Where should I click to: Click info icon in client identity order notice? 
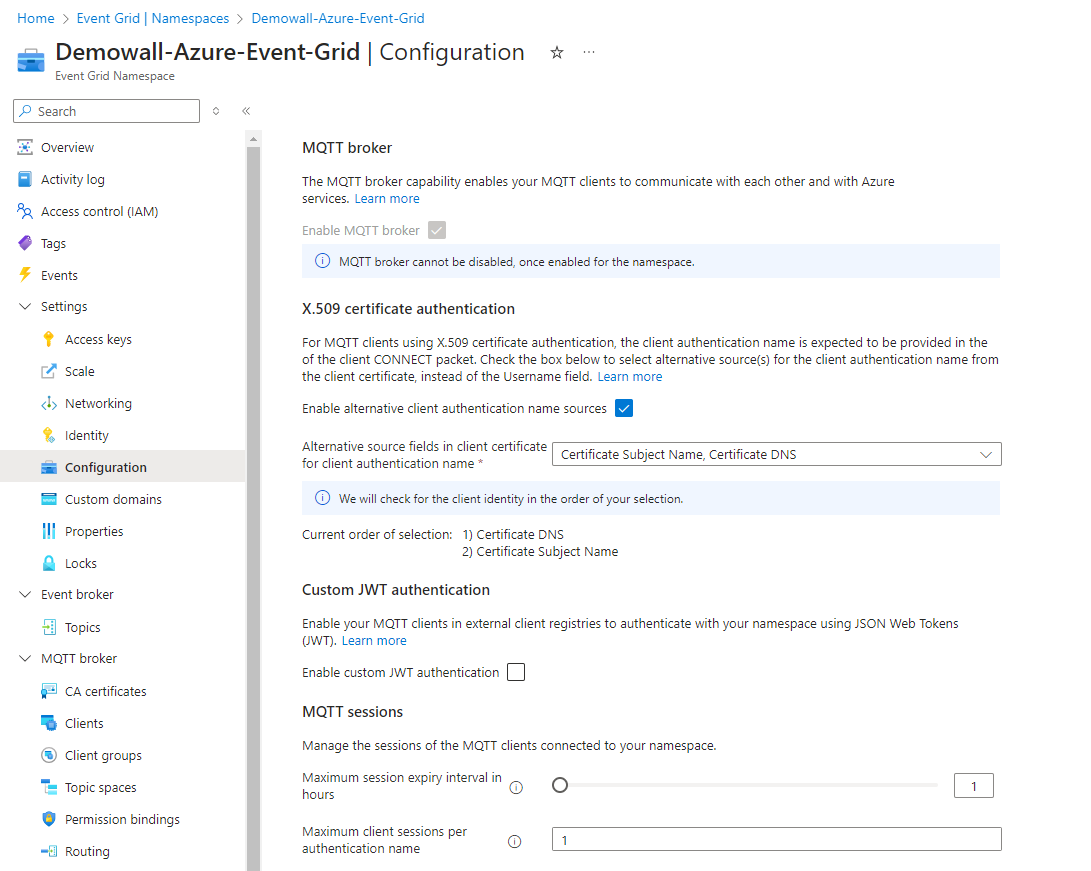pyautogui.click(x=323, y=498)
